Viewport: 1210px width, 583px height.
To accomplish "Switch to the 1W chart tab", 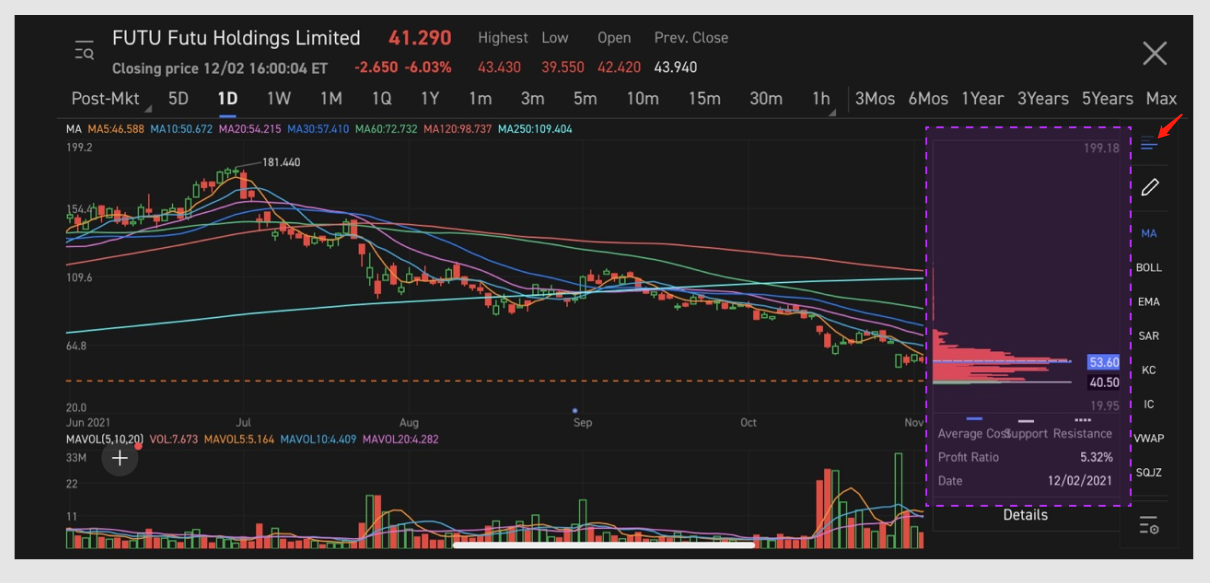I will [279, 99].
